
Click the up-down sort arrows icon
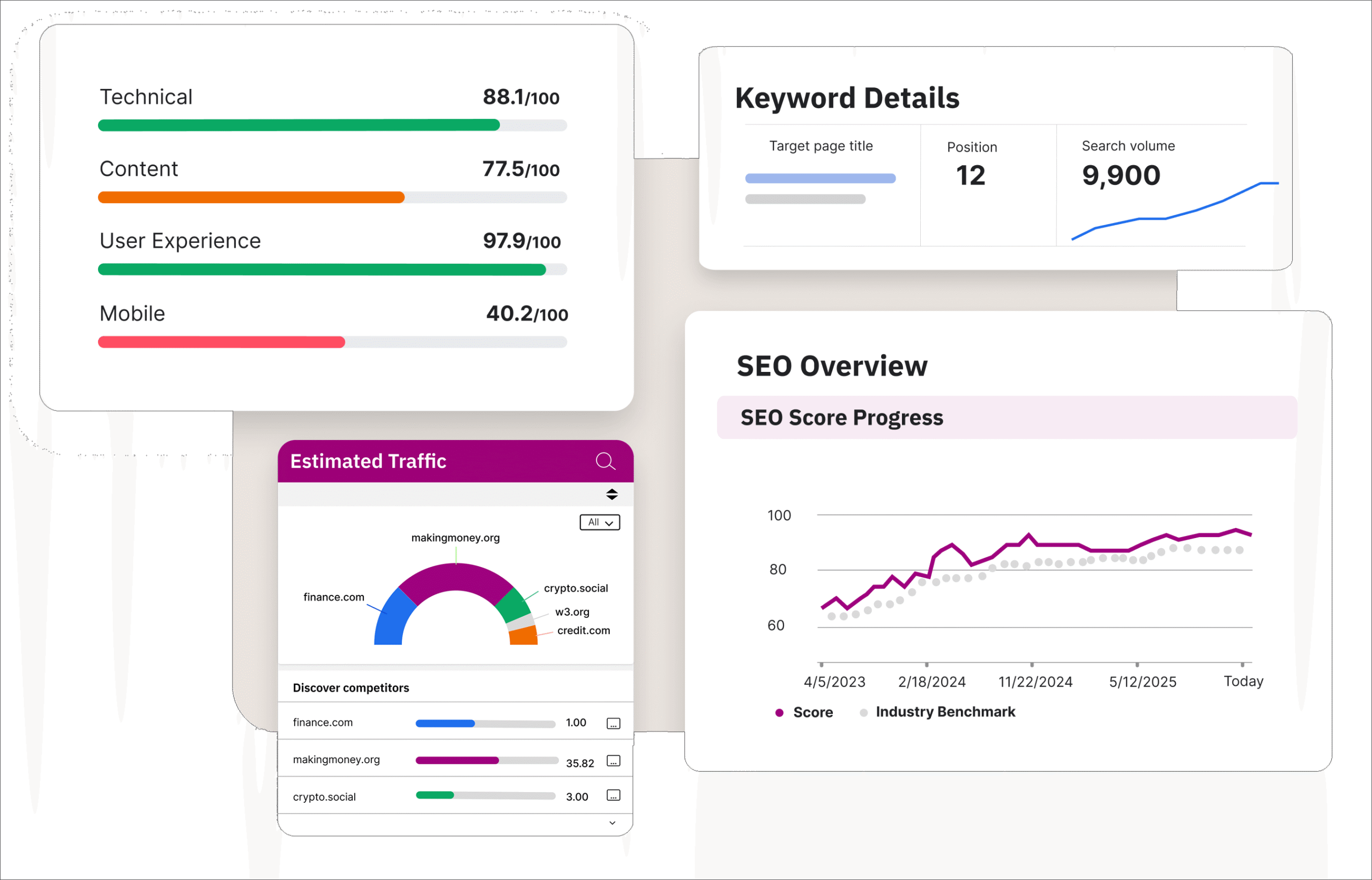(x=612, y=494)
